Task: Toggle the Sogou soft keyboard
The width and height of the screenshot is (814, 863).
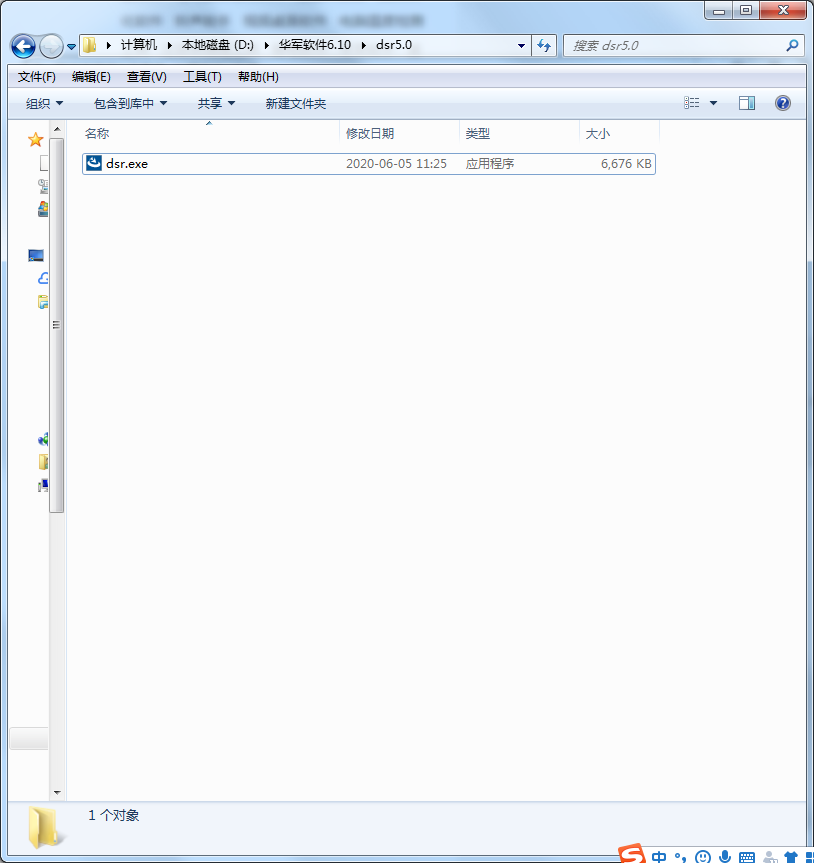Action: click(x=746, y=855)
